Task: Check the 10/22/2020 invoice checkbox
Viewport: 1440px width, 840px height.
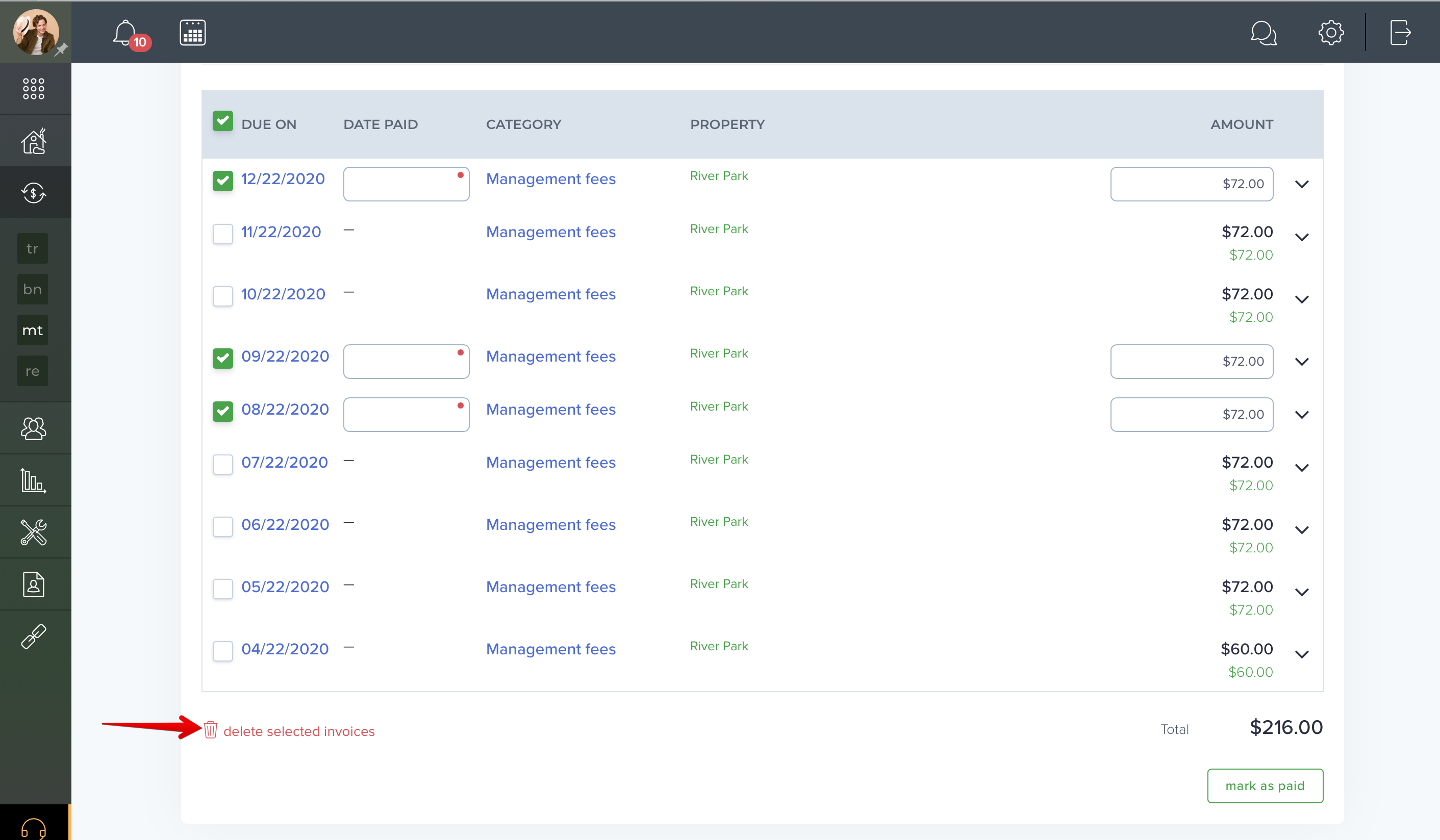Action: 223,296
